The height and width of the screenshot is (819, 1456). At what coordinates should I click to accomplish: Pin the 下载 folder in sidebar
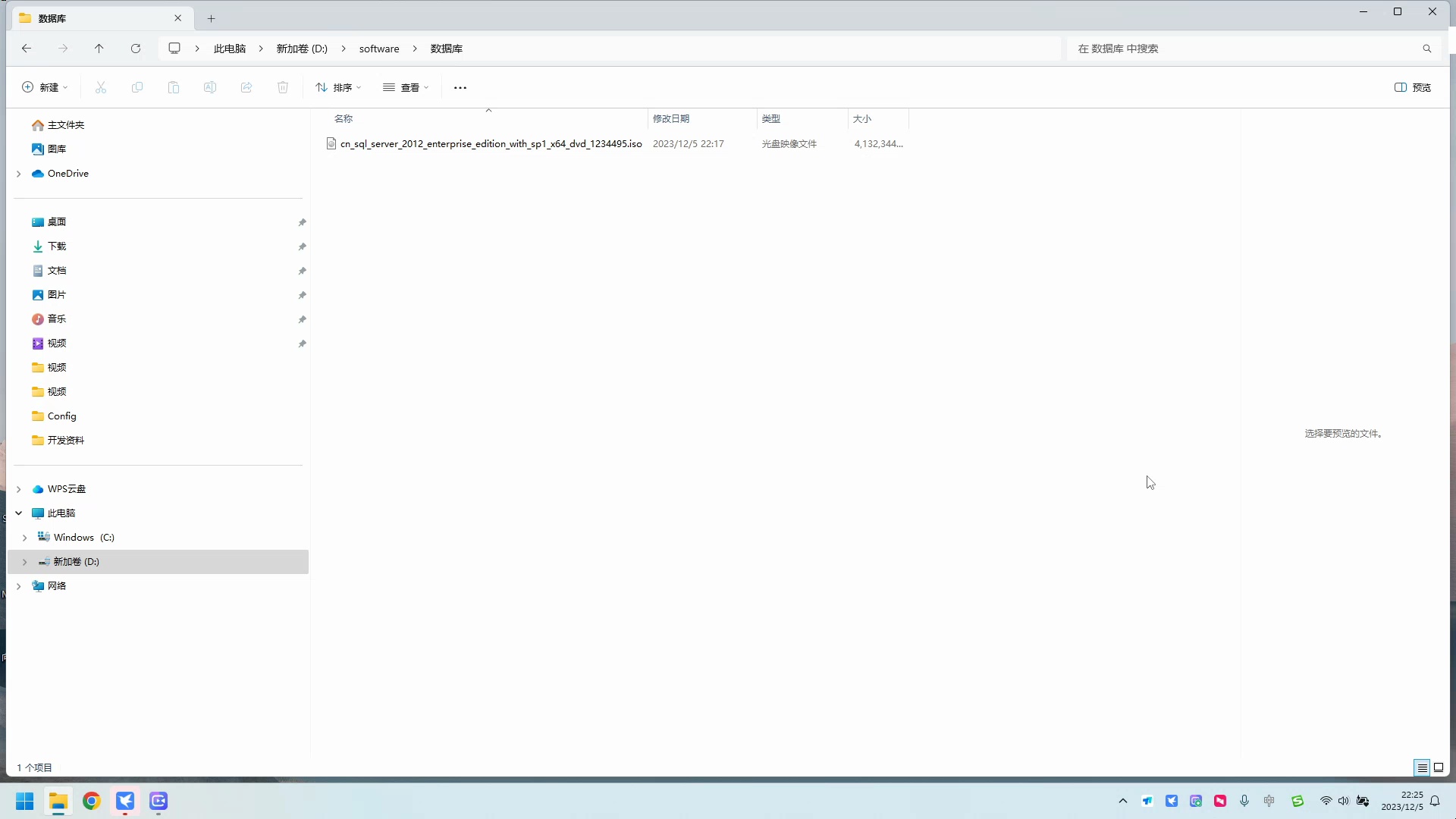[301, 246]
